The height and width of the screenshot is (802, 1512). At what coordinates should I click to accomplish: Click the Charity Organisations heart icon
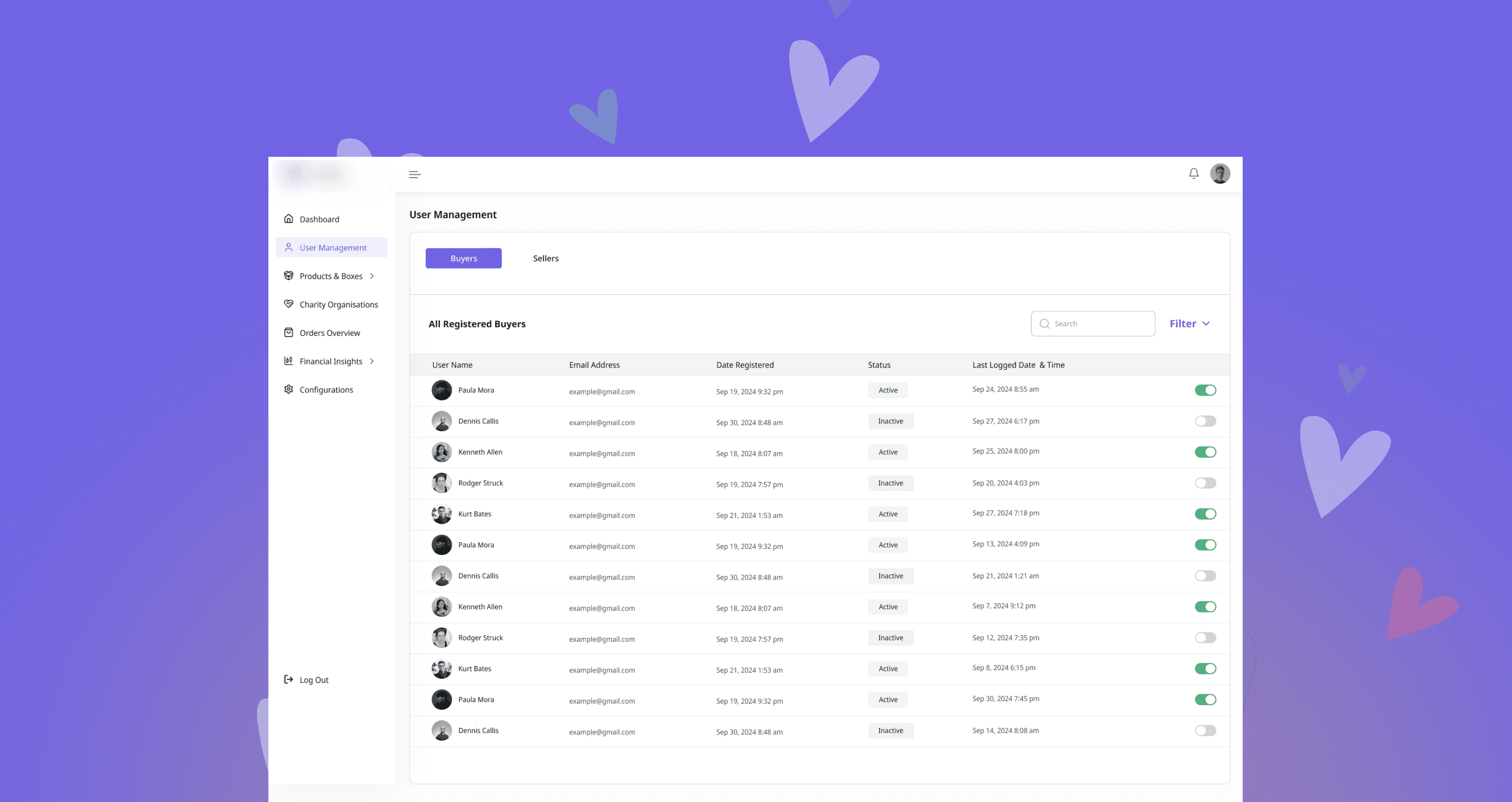pyautogui.click(x=288, y=304)
